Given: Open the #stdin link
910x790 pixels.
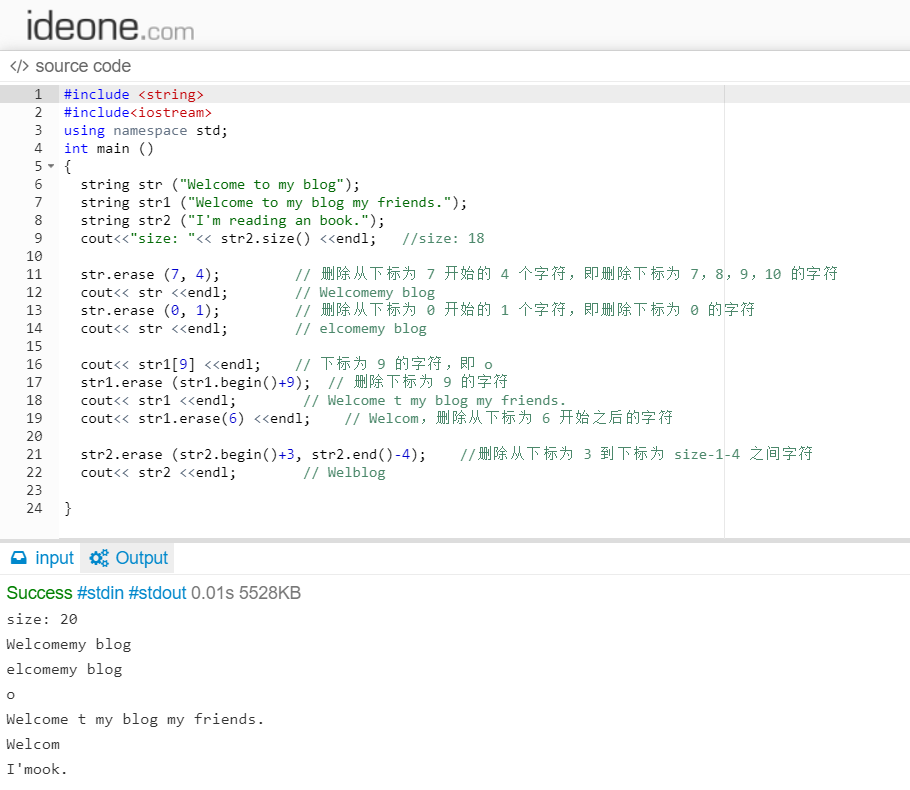Looking at the screenshot, I should click(100, 592).
